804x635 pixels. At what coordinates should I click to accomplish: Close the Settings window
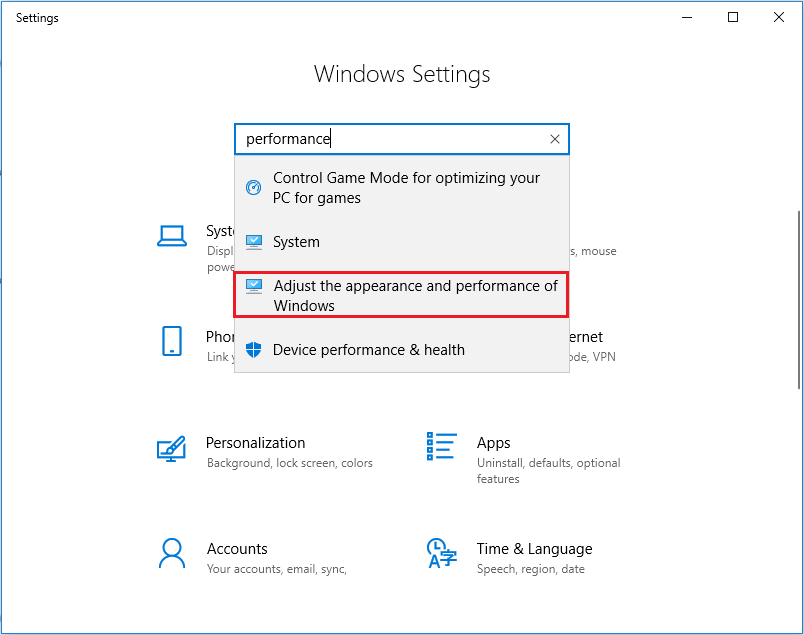point(778,17)
